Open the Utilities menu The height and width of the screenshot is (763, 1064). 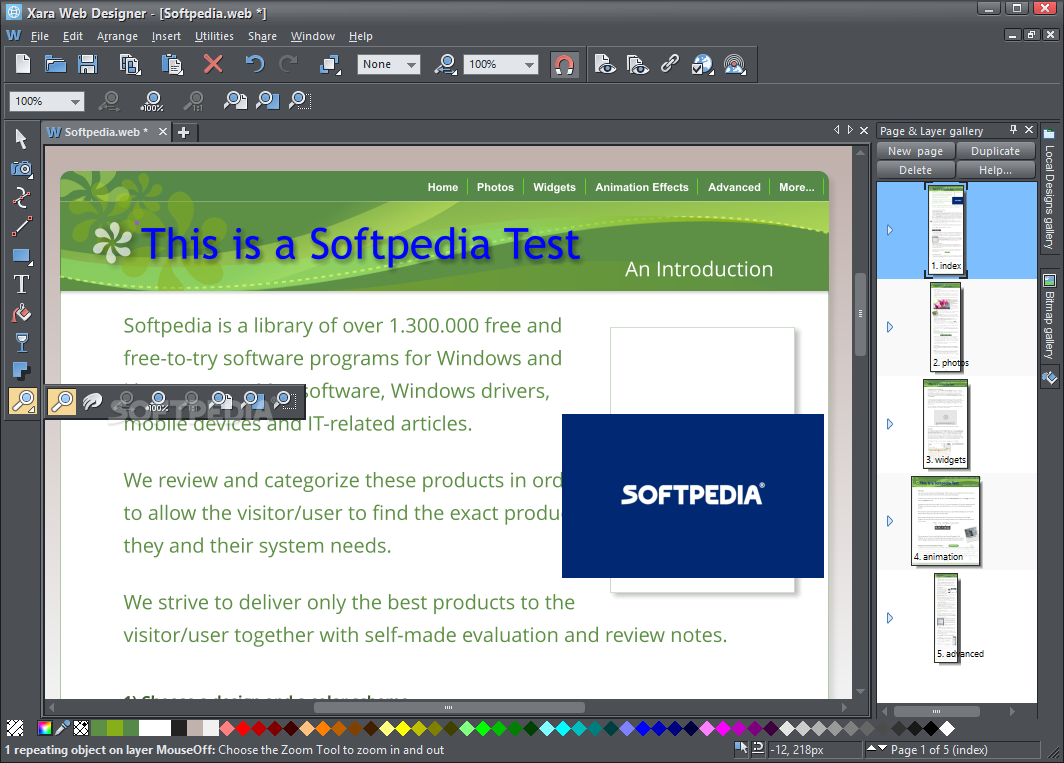pyautogui.click(x=214, y=36)
